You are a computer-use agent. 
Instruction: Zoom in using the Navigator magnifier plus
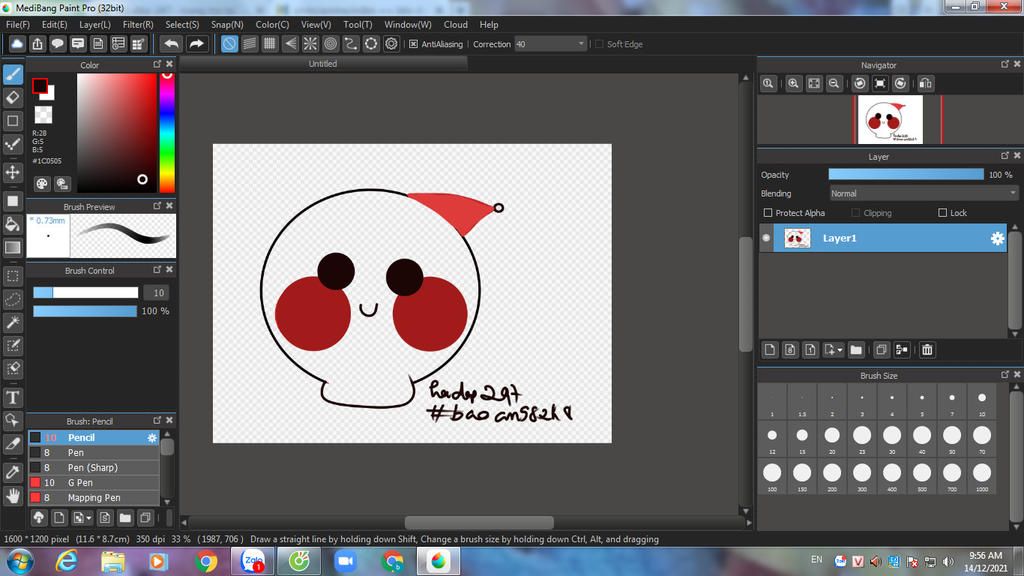tap(793, 84)
